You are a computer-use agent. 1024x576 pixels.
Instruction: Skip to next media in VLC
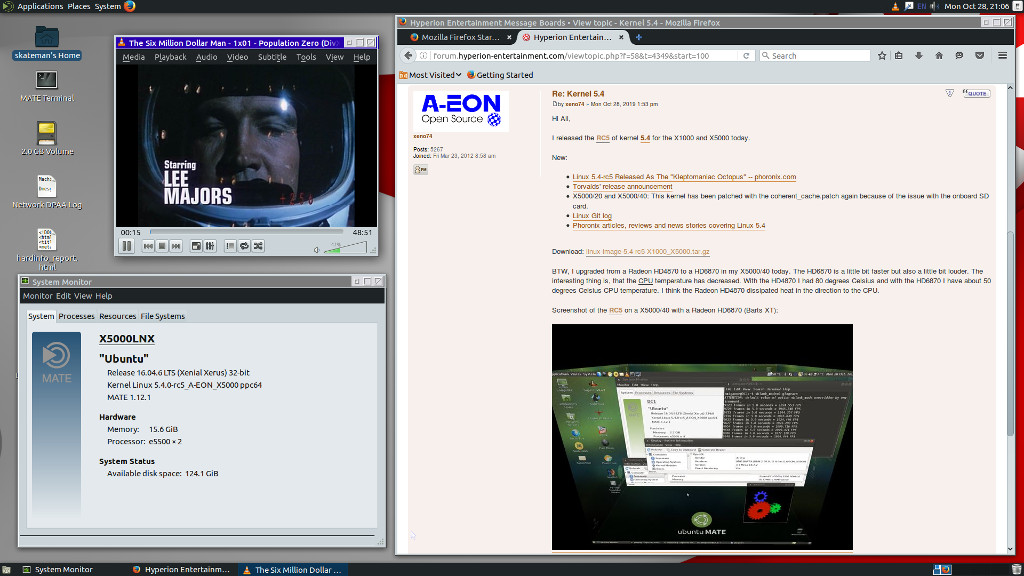point(176,246)
